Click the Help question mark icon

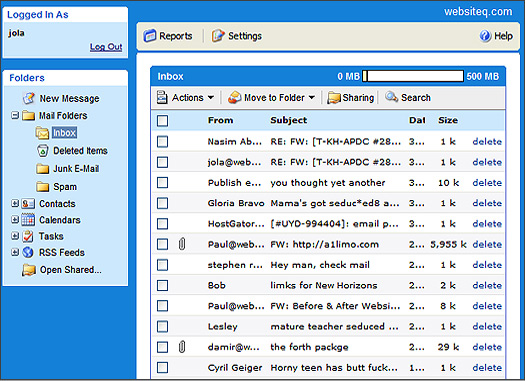click(485, 36)
